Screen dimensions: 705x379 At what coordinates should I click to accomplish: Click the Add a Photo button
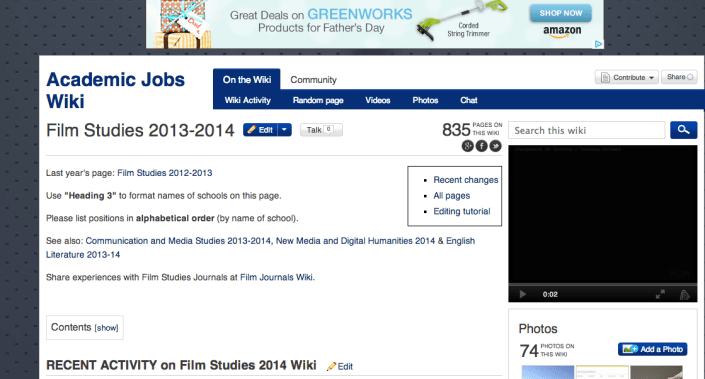point(652,349)
